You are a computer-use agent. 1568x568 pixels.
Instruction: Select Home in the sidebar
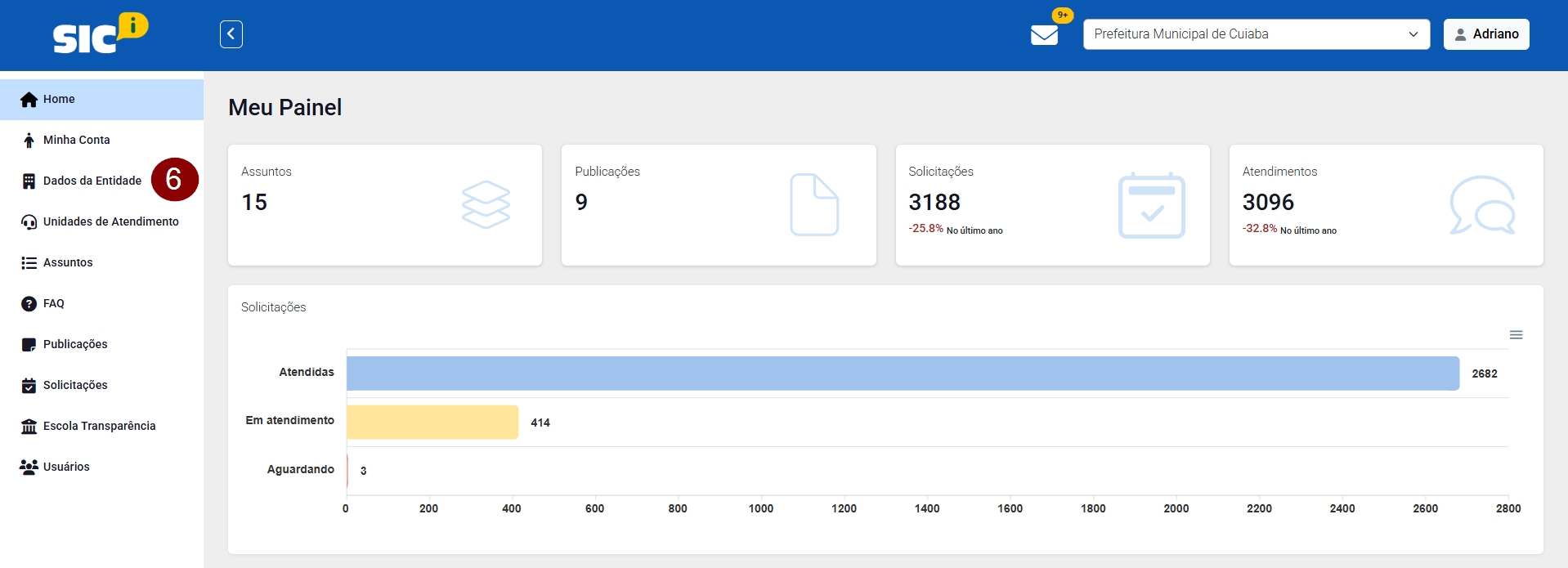(x=59, y=99)
